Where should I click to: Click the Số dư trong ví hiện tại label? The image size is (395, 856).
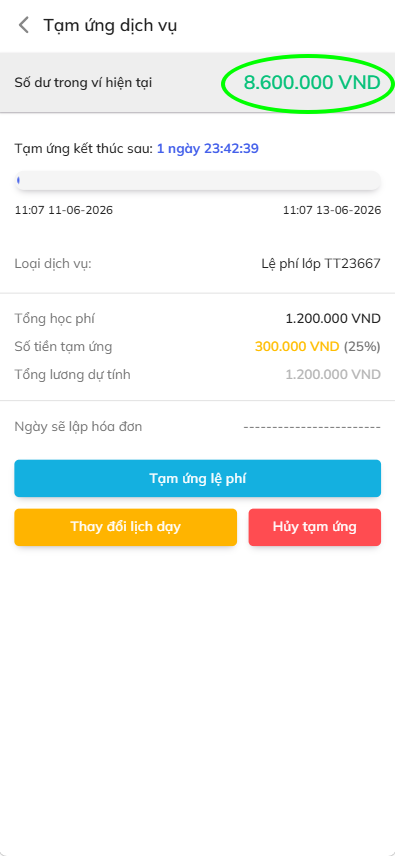pos(83,83)
